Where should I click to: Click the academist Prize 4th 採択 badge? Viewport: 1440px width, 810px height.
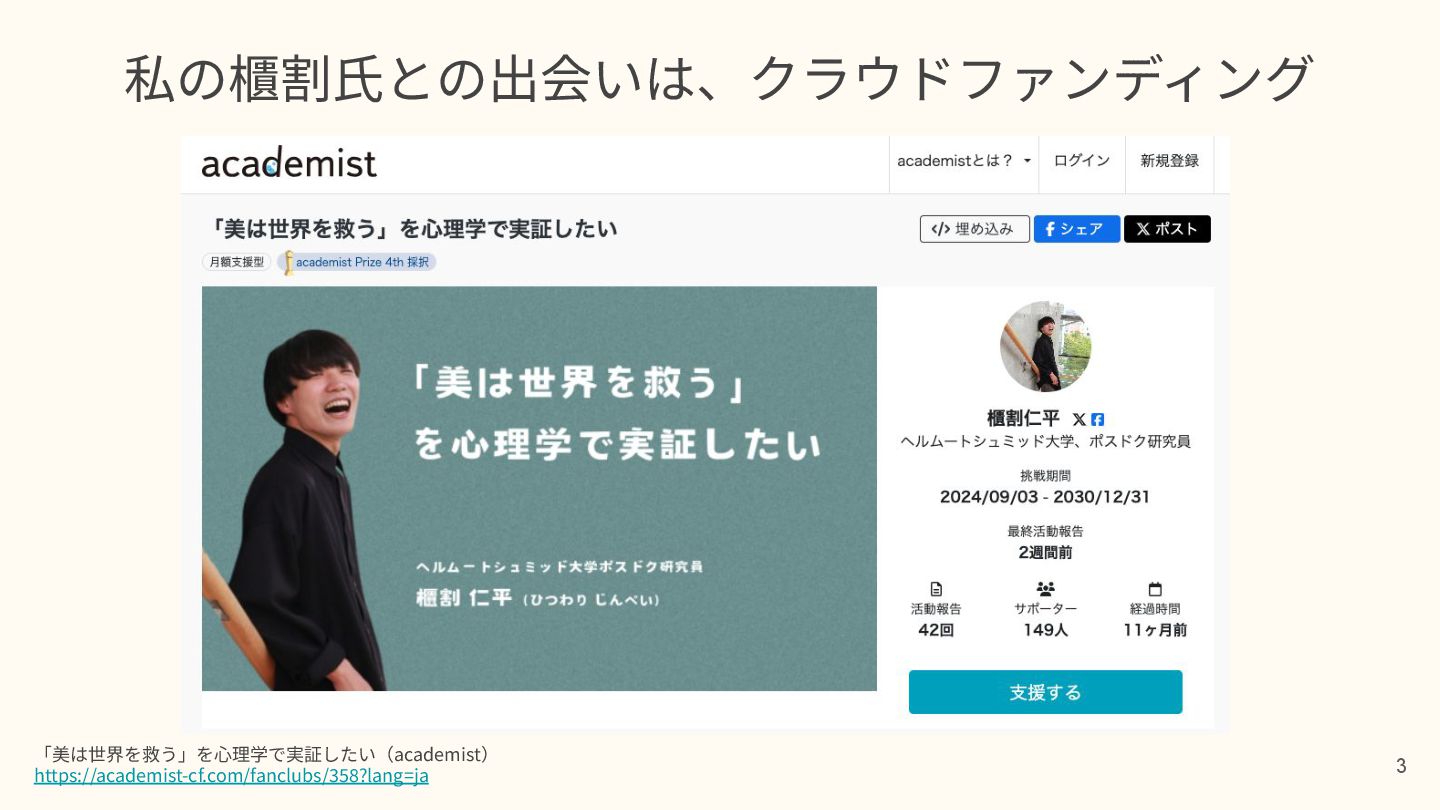357,262
